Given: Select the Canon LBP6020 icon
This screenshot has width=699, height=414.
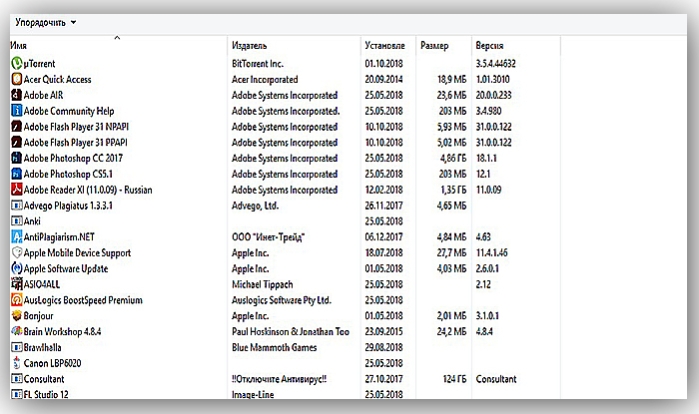Looking at the screenshot, I should click(x=16, y=363).
